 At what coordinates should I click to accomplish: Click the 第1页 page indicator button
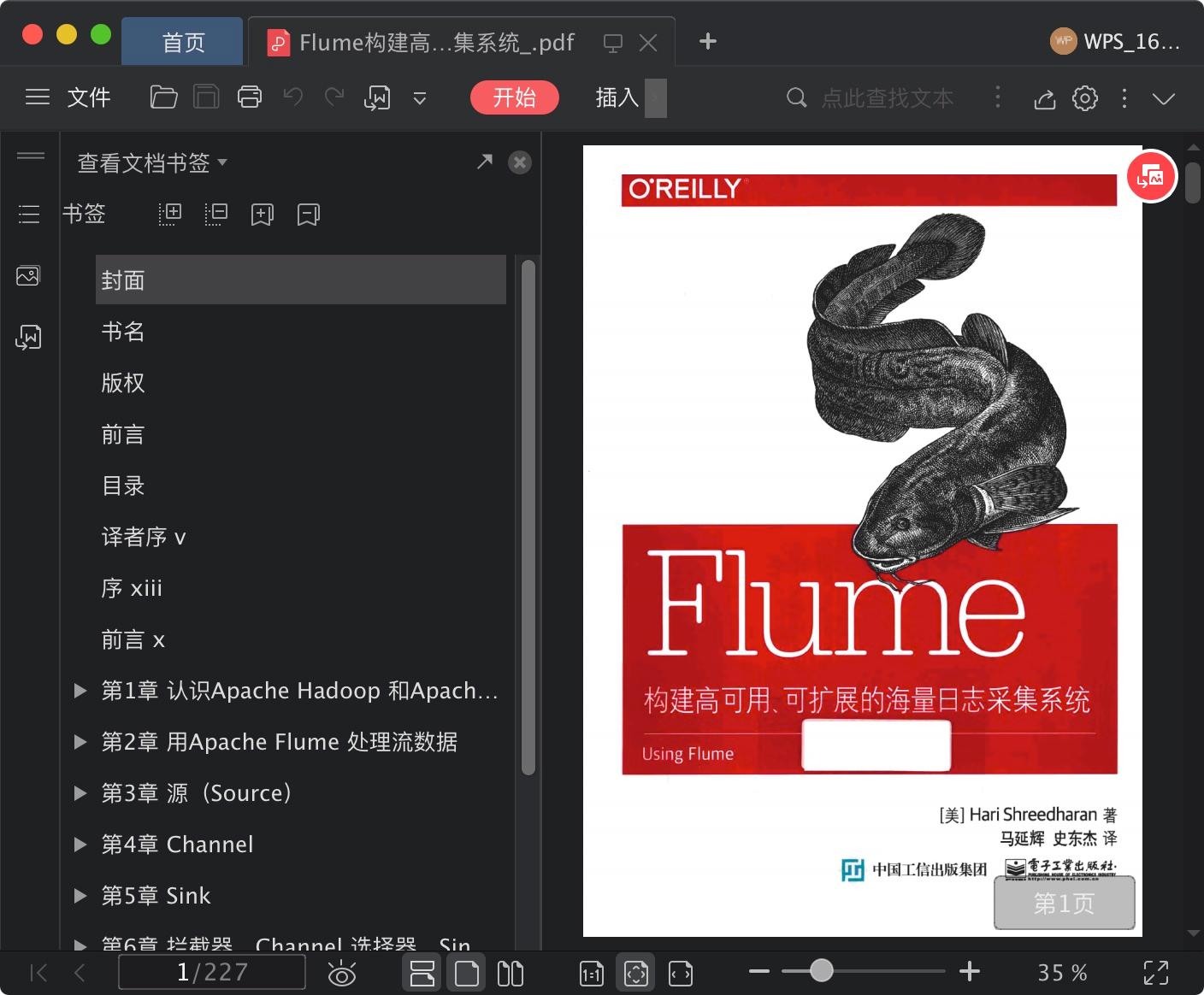1064,903
